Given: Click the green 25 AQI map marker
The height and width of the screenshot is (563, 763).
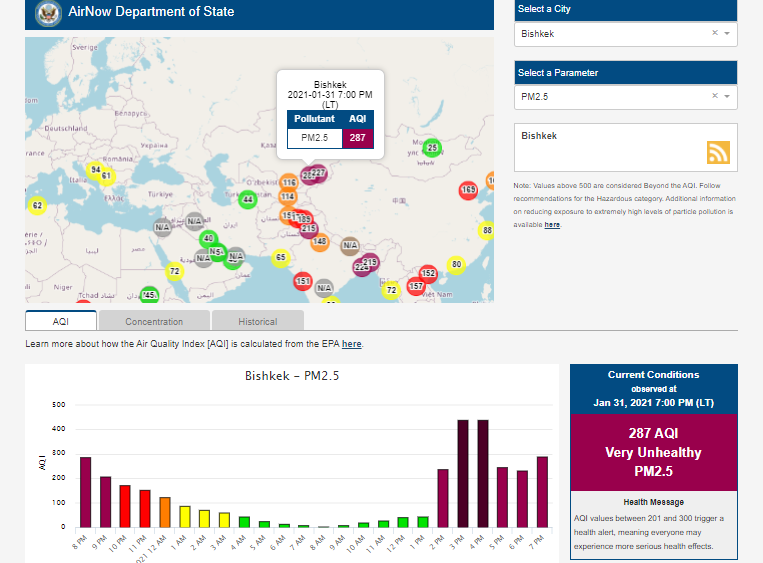Looking at the screenshot, I should [431, 148].
